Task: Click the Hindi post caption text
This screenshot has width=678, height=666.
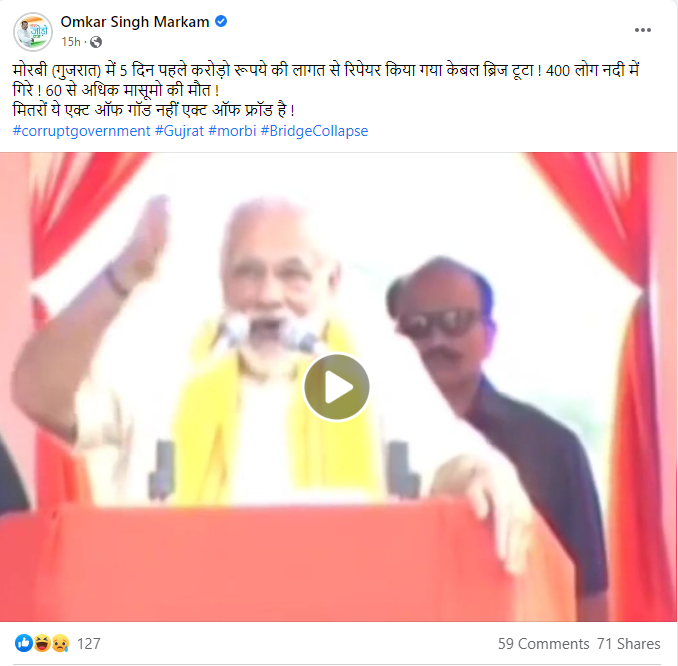Action: click(x=326, y=90)
